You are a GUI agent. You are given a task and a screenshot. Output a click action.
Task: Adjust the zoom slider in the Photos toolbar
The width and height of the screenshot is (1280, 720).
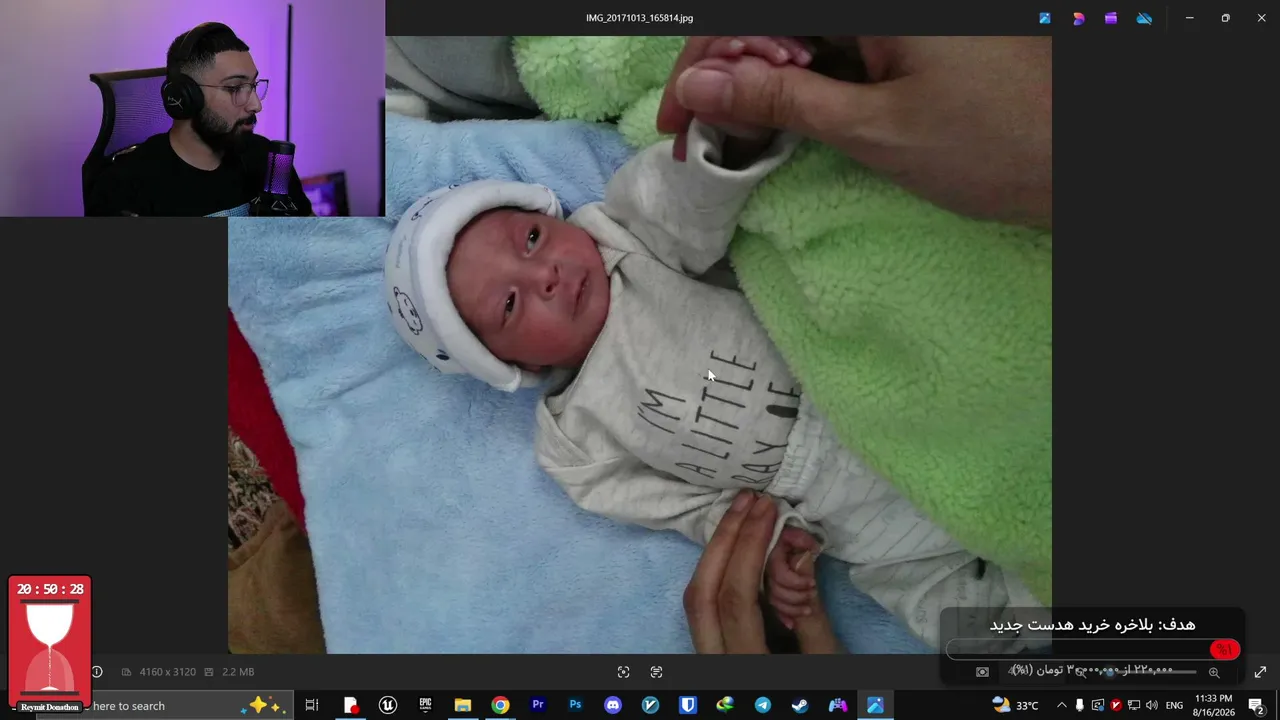[1152, 672]
